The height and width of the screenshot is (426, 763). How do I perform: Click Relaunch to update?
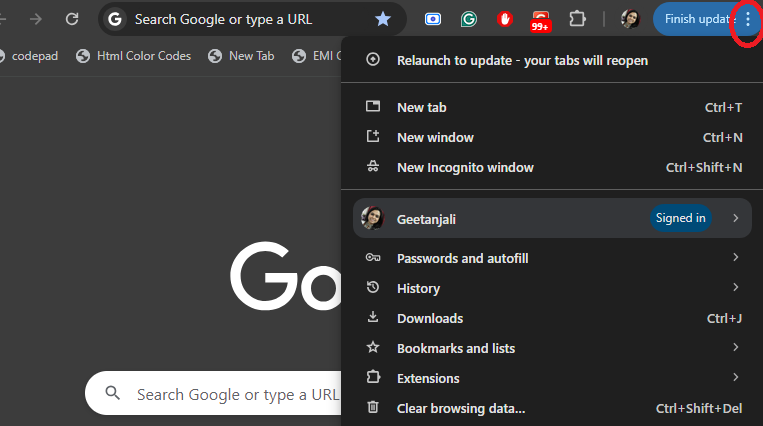522,60
